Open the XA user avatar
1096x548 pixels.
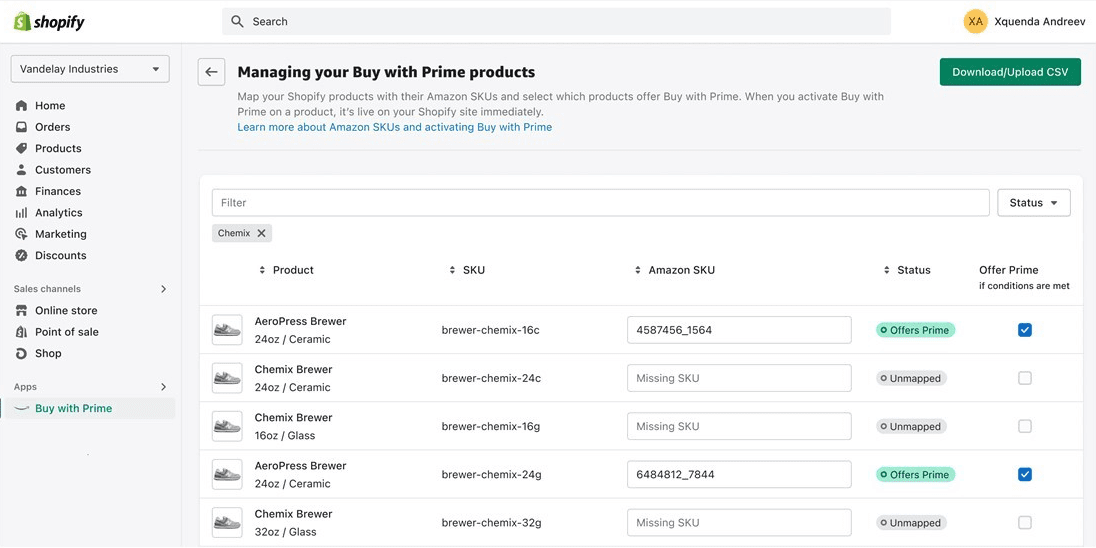click(975, 22)
